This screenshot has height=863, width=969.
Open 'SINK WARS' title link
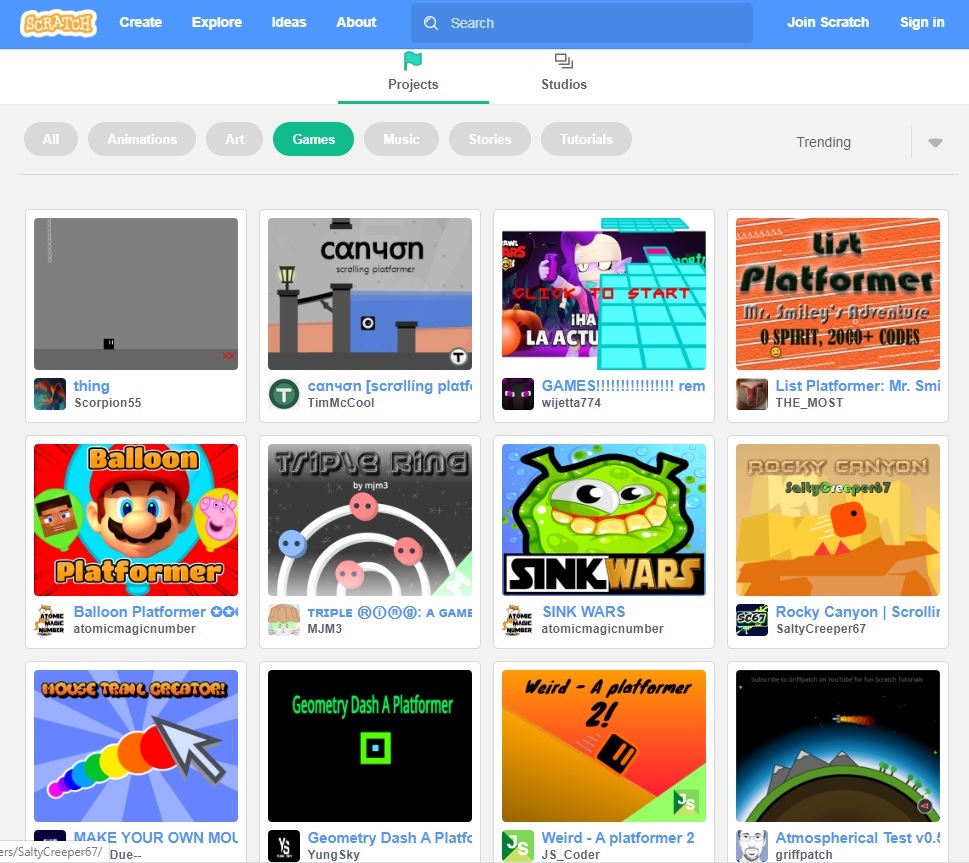pos(584,612)
